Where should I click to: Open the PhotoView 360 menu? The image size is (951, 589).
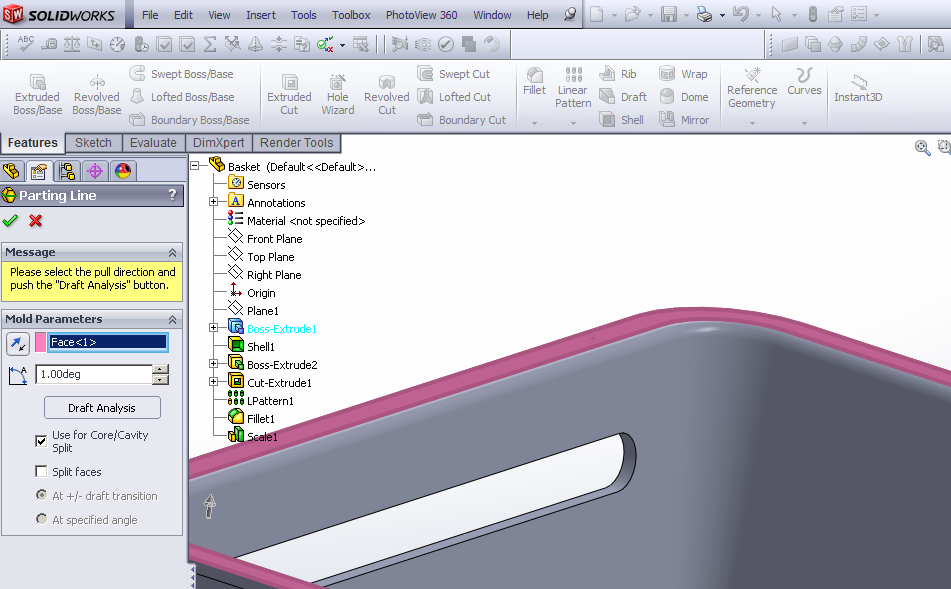coord(422,15)
